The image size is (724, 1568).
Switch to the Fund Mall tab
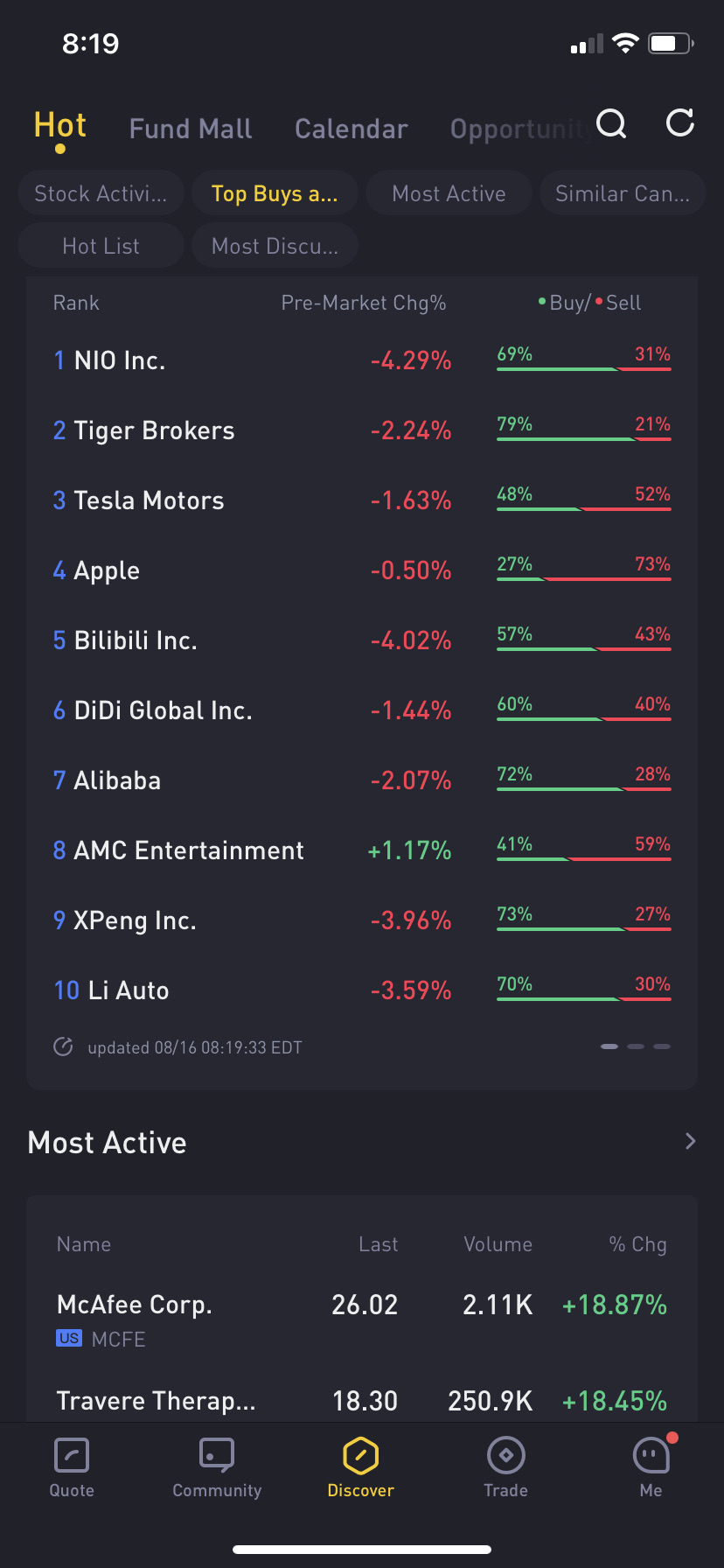pyautogui.click(x=191, y=129)
